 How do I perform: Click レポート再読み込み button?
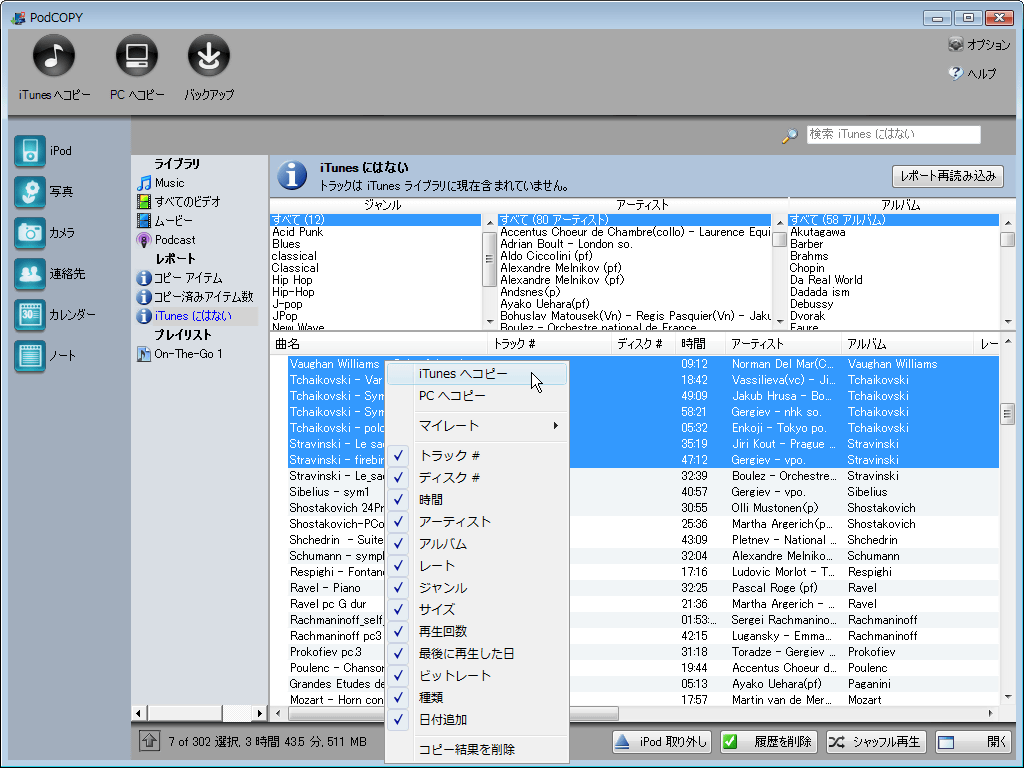click(948, 176)
